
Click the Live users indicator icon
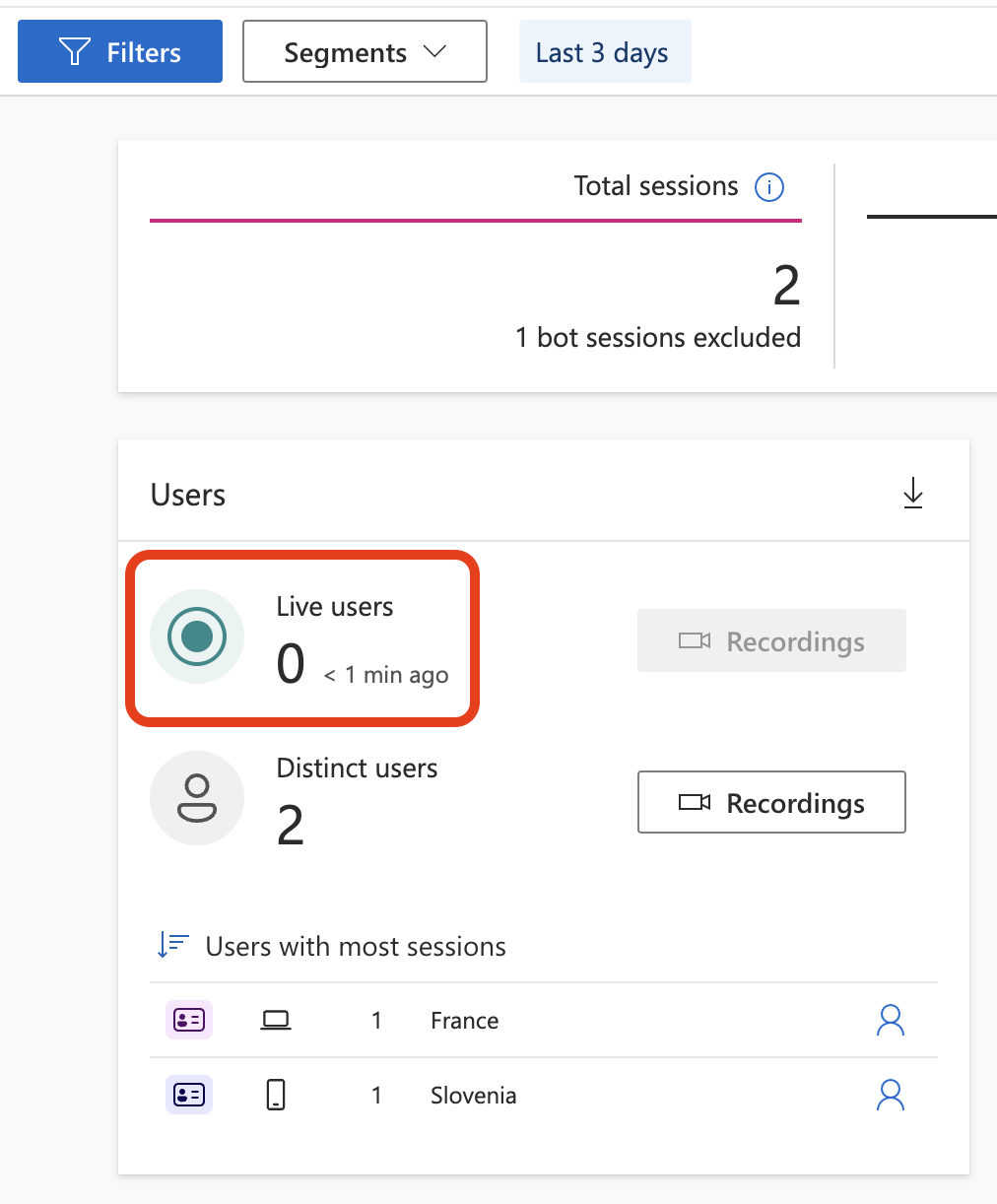pyautogui.click(x=197, y=636)
